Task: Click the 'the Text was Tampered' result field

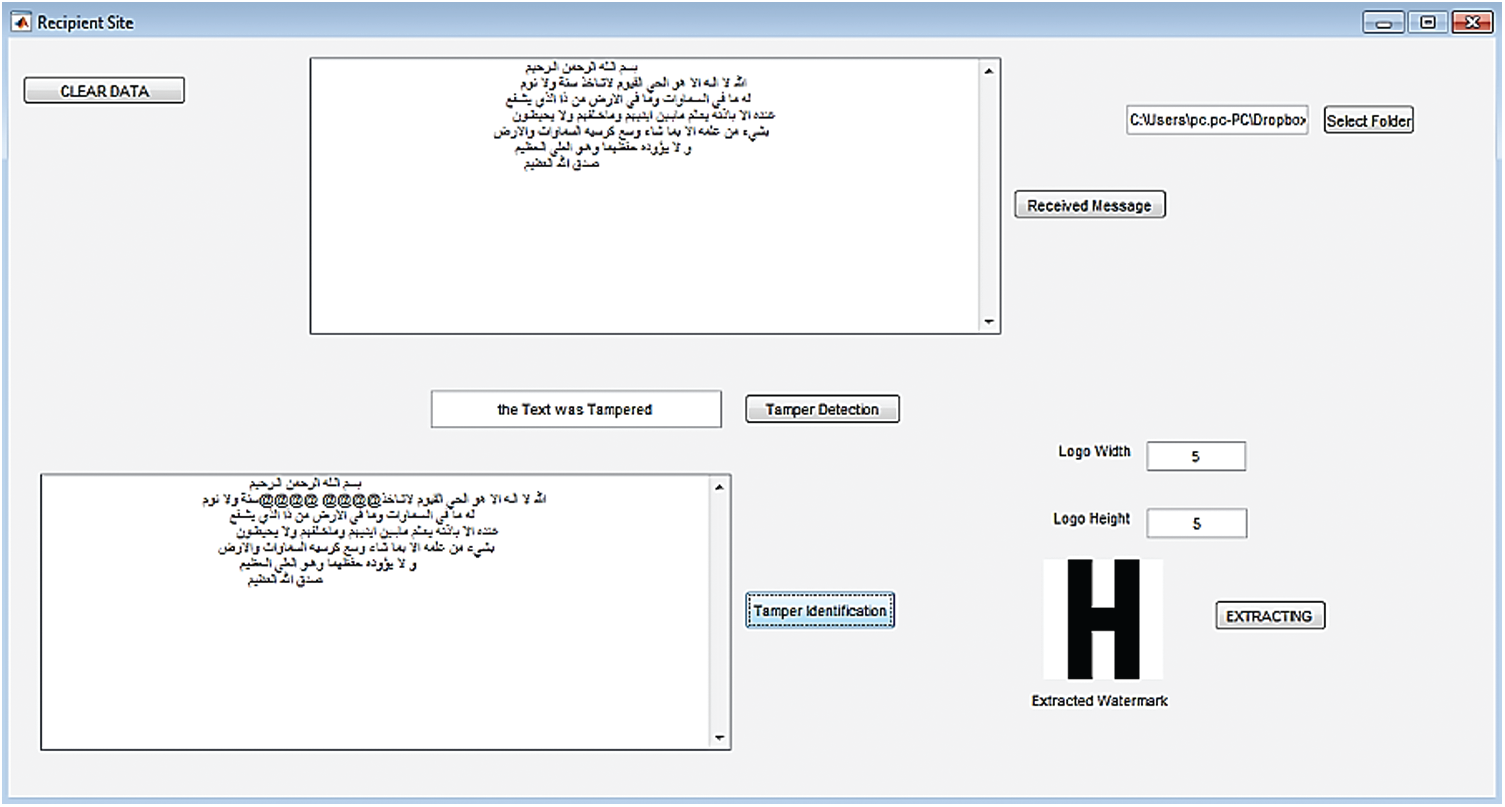Action: (x=575, y=409)
